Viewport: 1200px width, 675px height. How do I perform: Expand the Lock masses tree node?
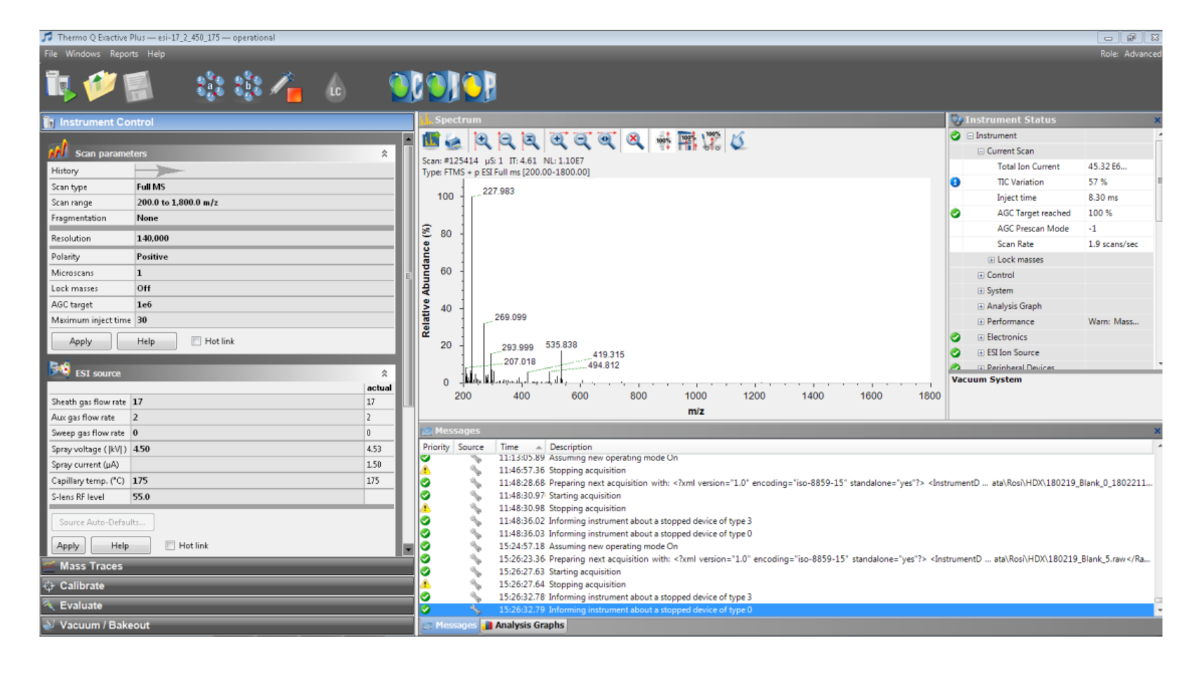coord(992,260)
